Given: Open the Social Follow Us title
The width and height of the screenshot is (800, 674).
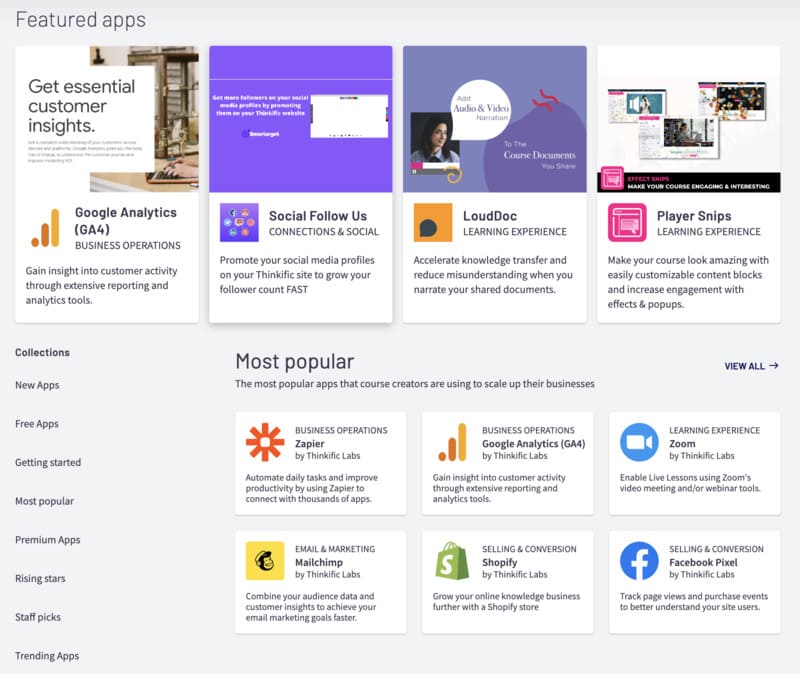Looking at the screenshot, I should [x=318, y=216].
